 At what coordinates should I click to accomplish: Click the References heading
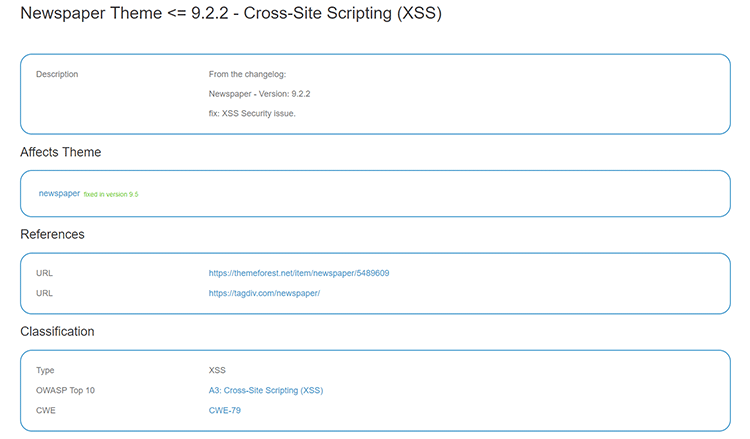pos(52,234)
